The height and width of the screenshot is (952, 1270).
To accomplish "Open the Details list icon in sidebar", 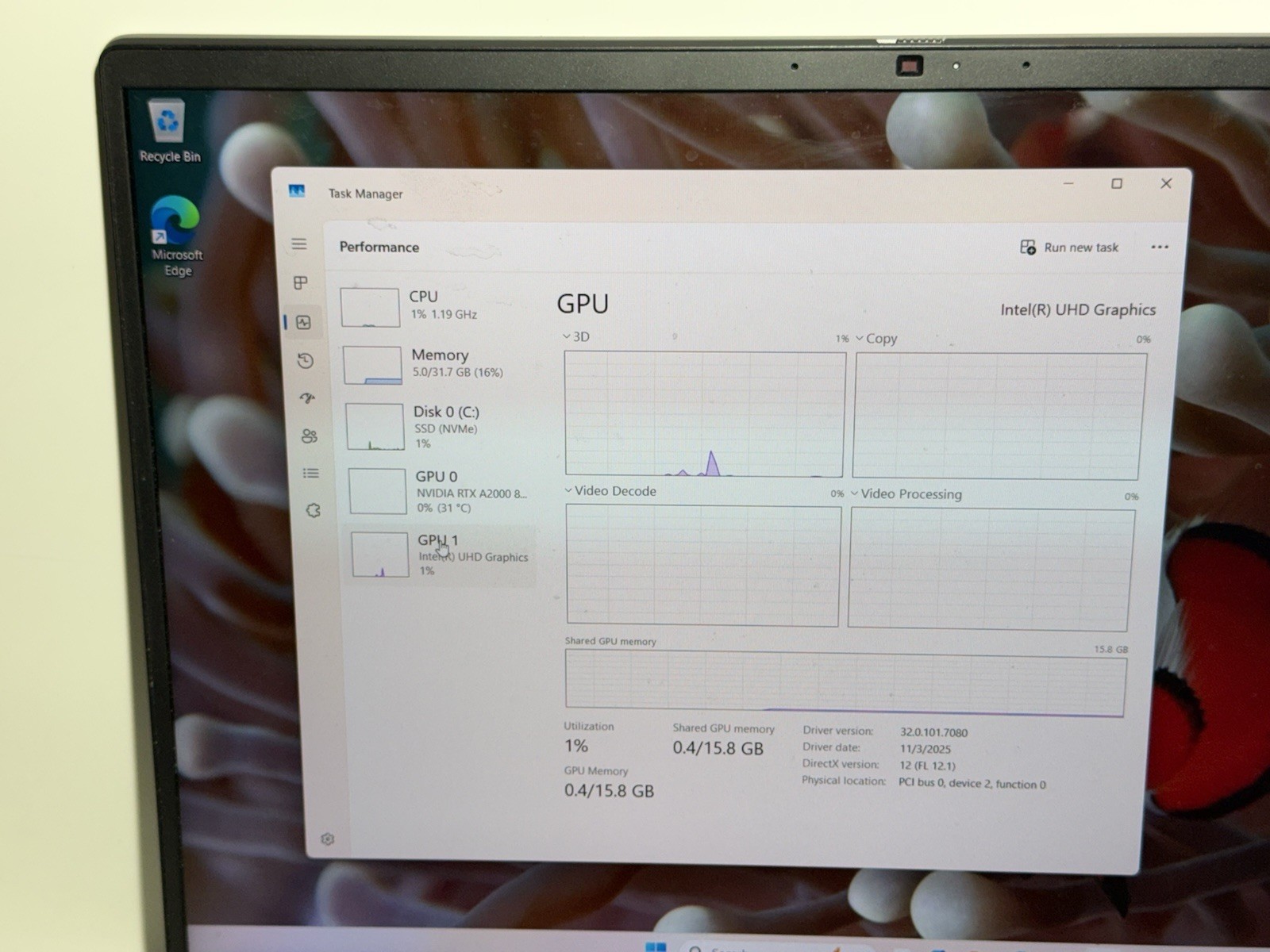I will (310, 473).
